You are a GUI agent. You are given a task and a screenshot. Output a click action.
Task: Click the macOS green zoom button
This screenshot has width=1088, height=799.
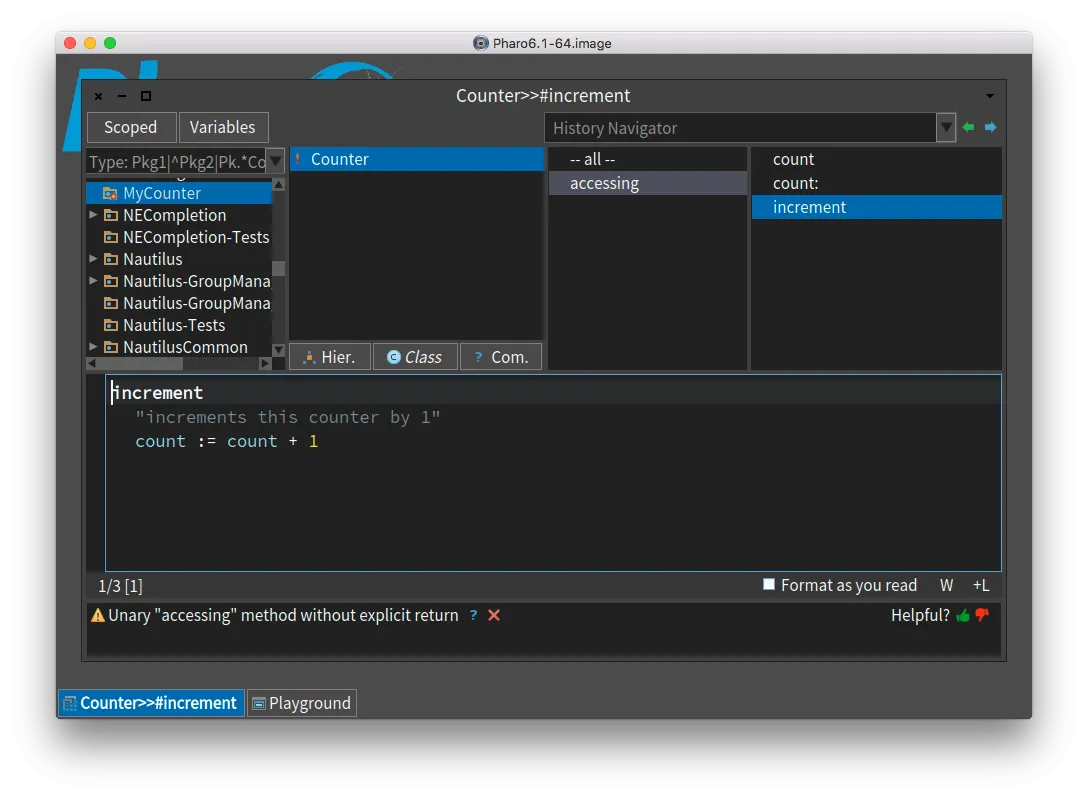(110, 43)
